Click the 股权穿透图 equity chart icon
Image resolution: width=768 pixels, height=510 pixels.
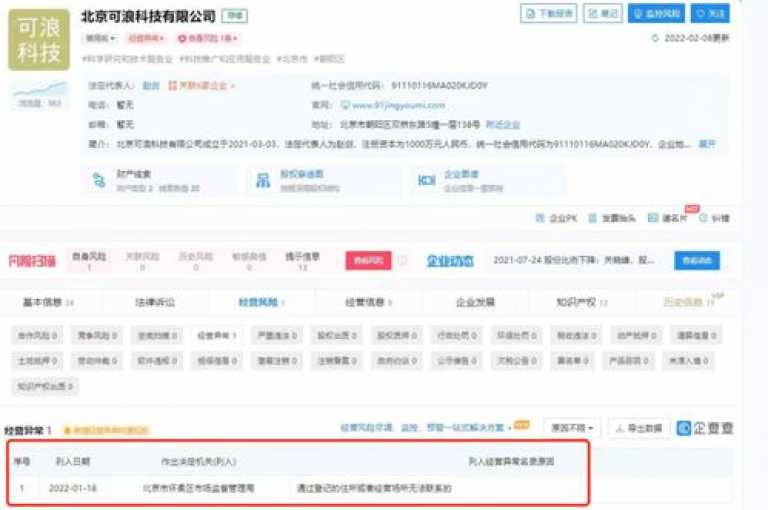263,180
